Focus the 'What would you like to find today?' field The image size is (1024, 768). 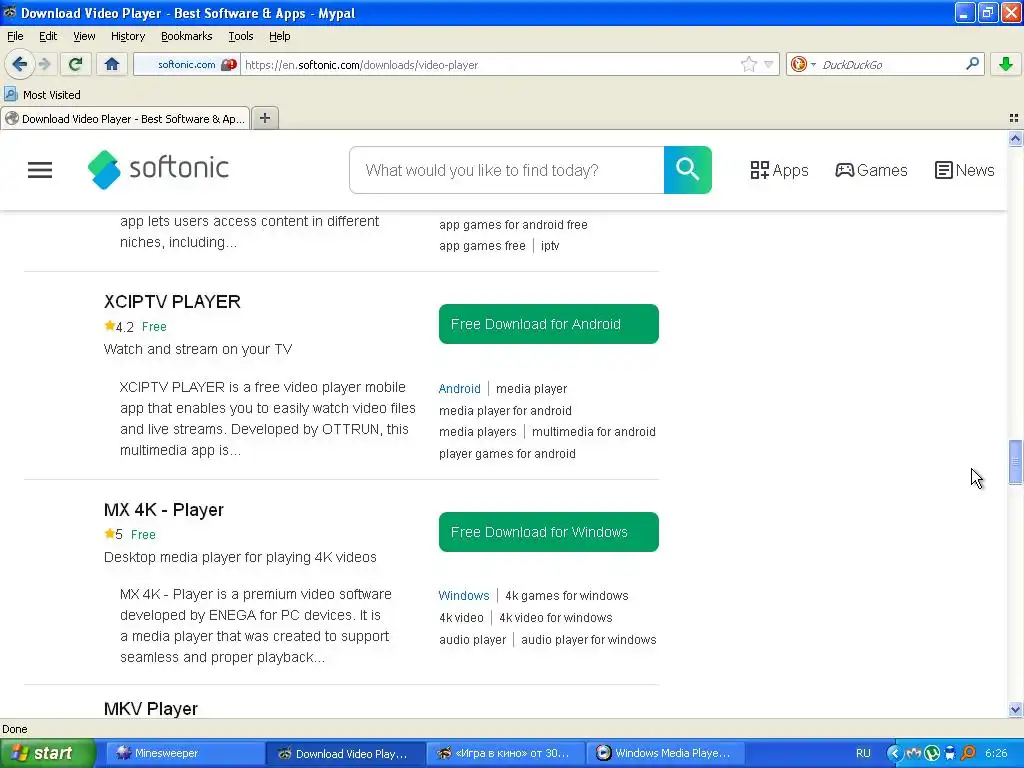(x=507, y=170)
